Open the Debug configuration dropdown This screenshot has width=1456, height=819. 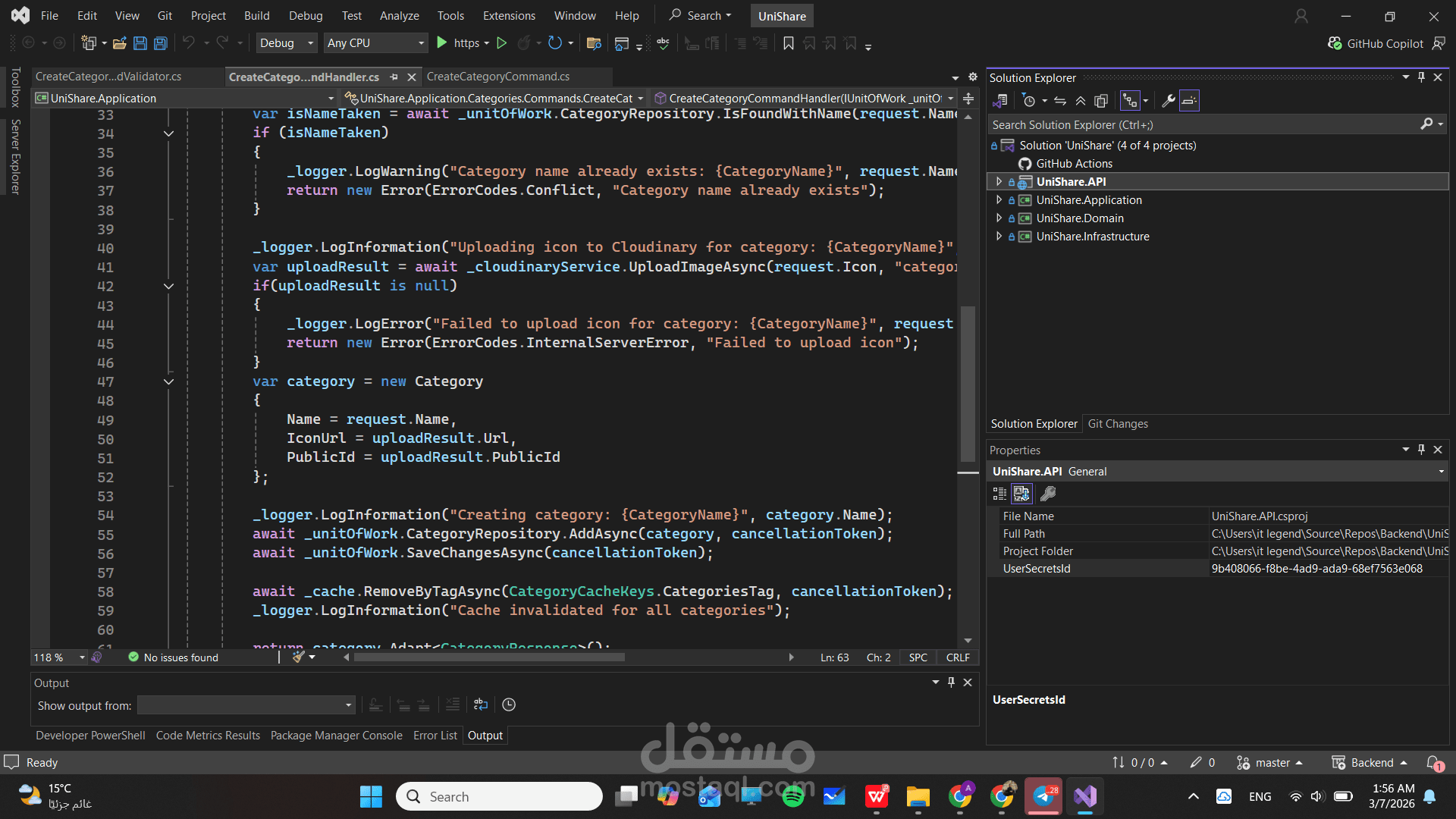point(286,43)
